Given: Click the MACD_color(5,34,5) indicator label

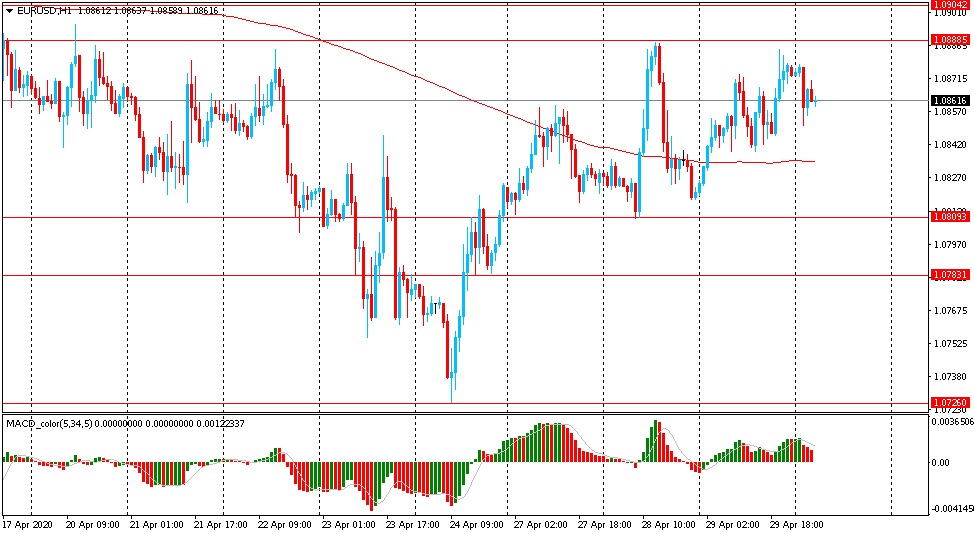Looking at the screenshot, I should (49, 424).
